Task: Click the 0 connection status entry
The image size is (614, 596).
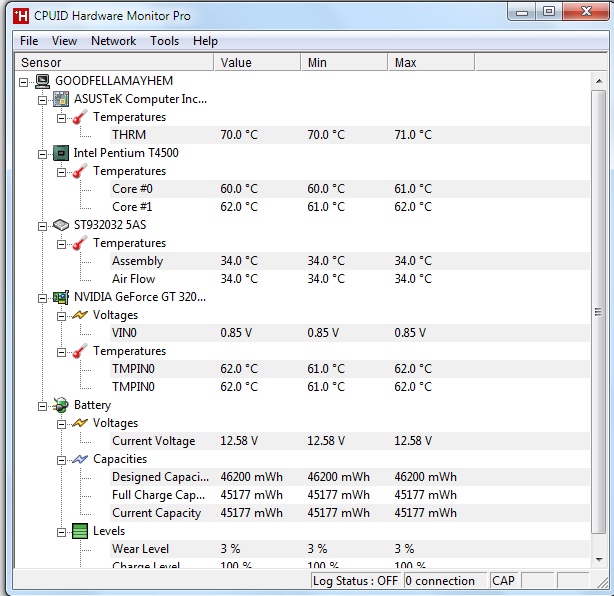Action: pyautogui.click(x=445, y=581)
